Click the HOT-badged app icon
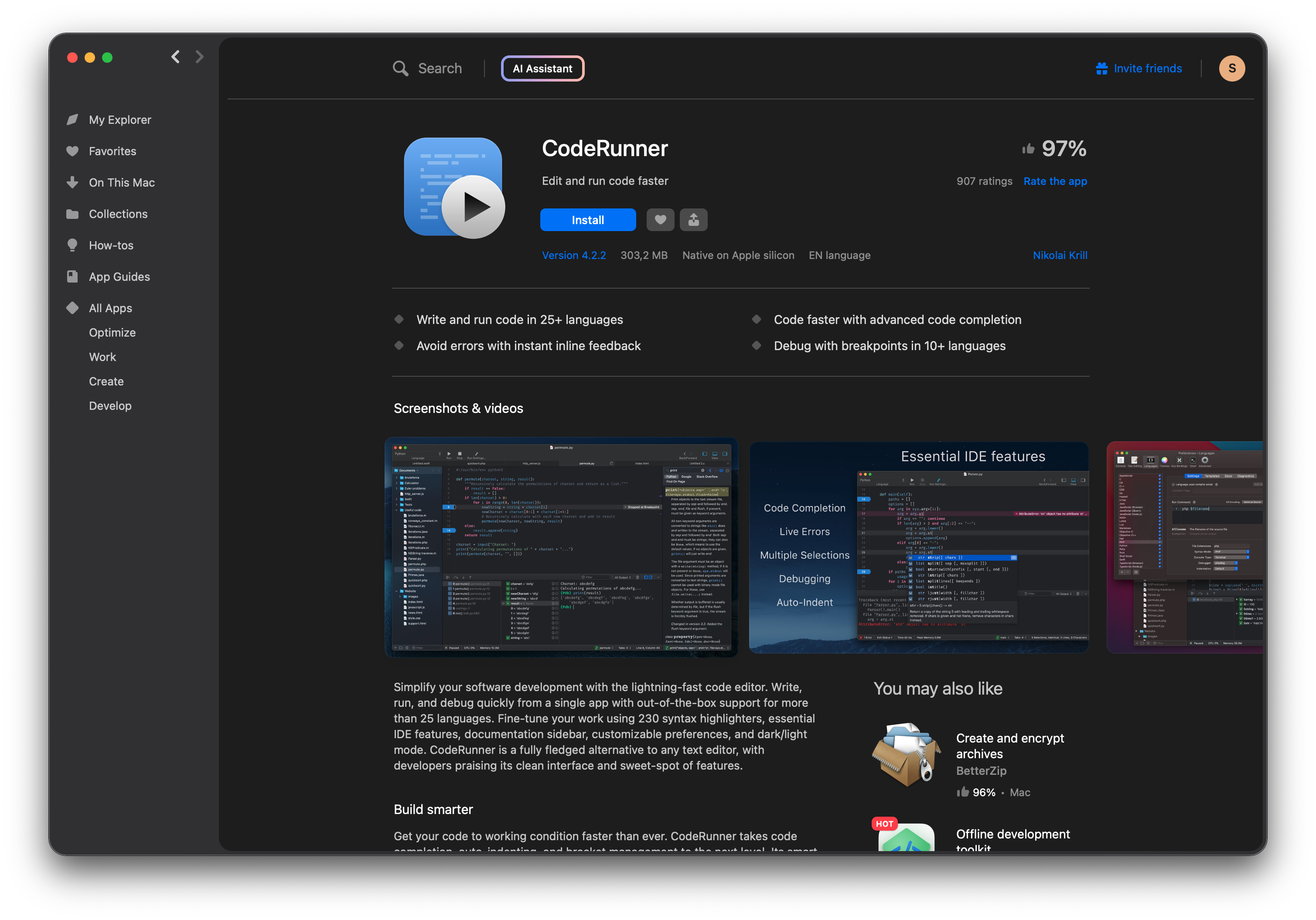This screenshot has height=920, width=1316. 906,838
